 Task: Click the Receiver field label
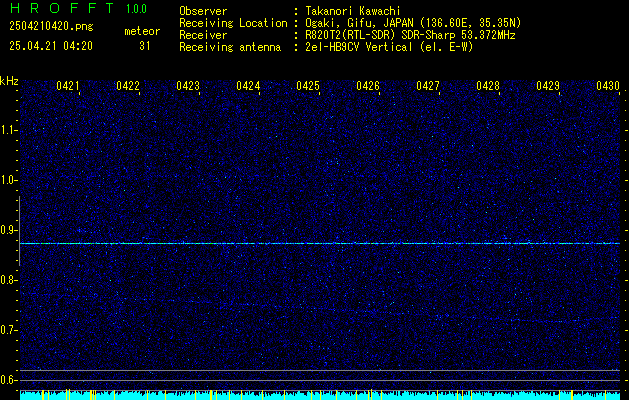tap(203, 35)
